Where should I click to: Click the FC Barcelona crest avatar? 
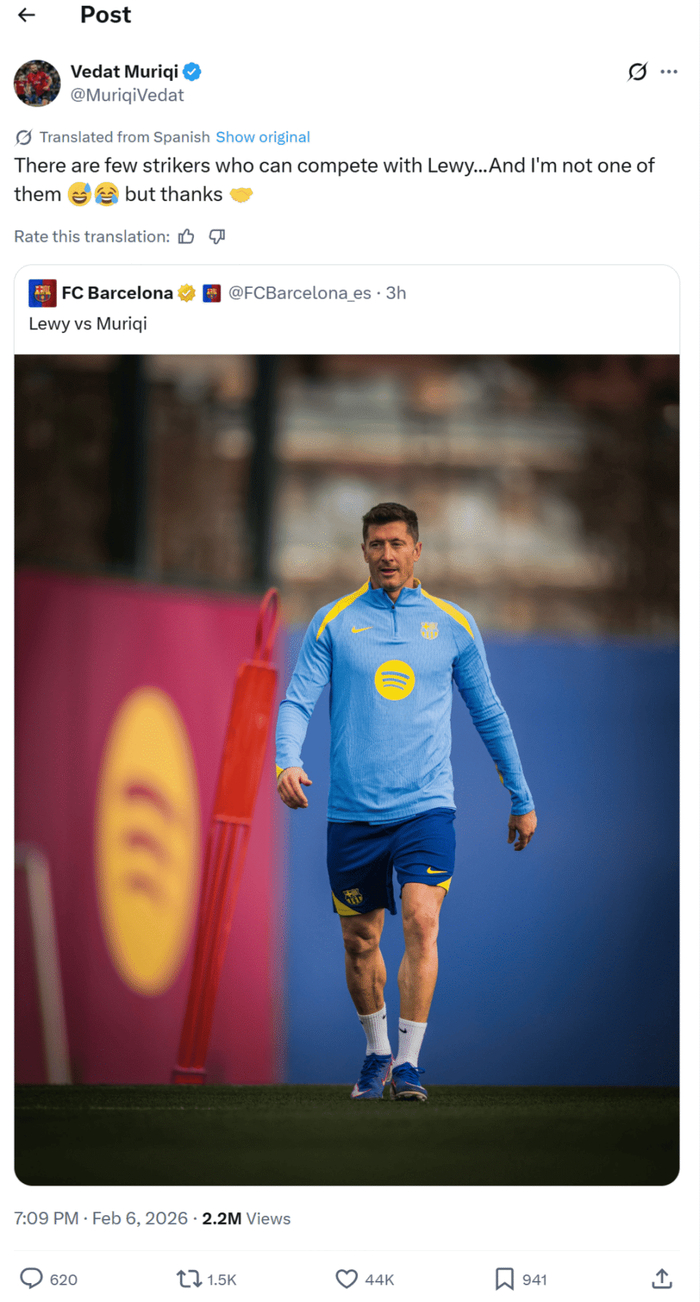[x=42, y=293]
